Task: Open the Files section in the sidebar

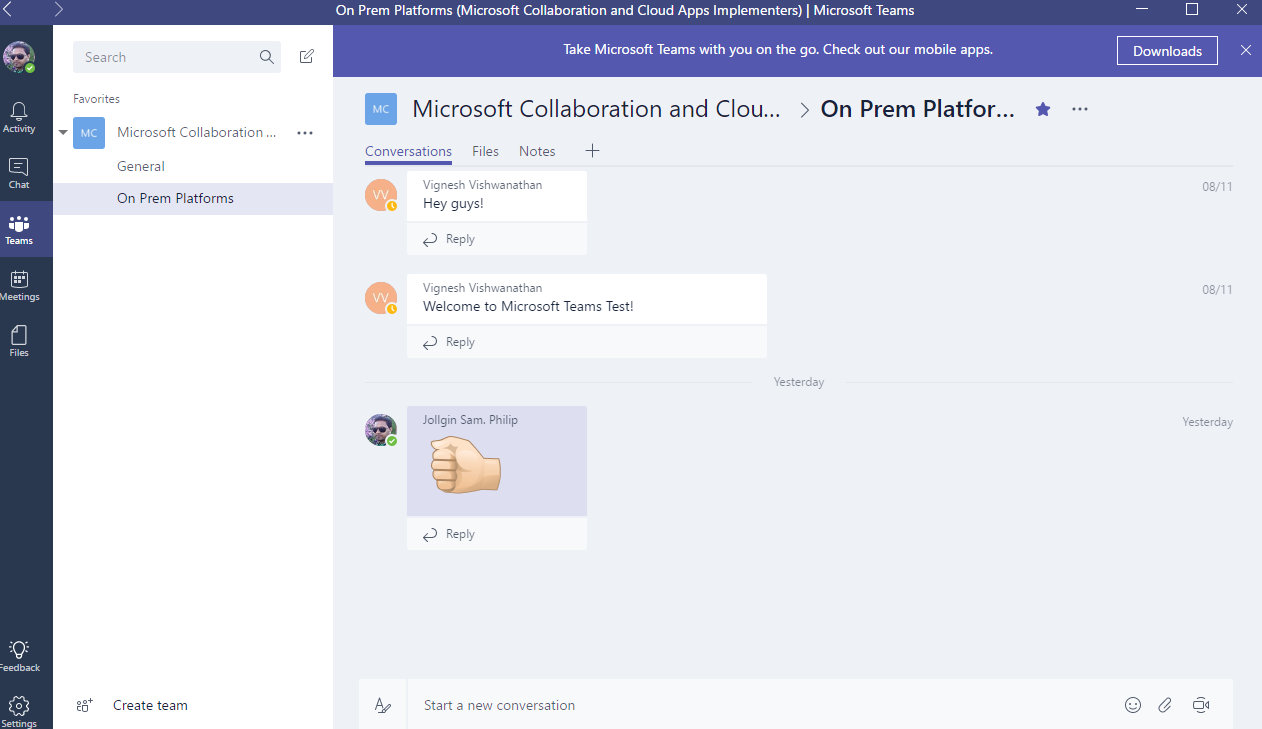Action: (x=18, y=337)
